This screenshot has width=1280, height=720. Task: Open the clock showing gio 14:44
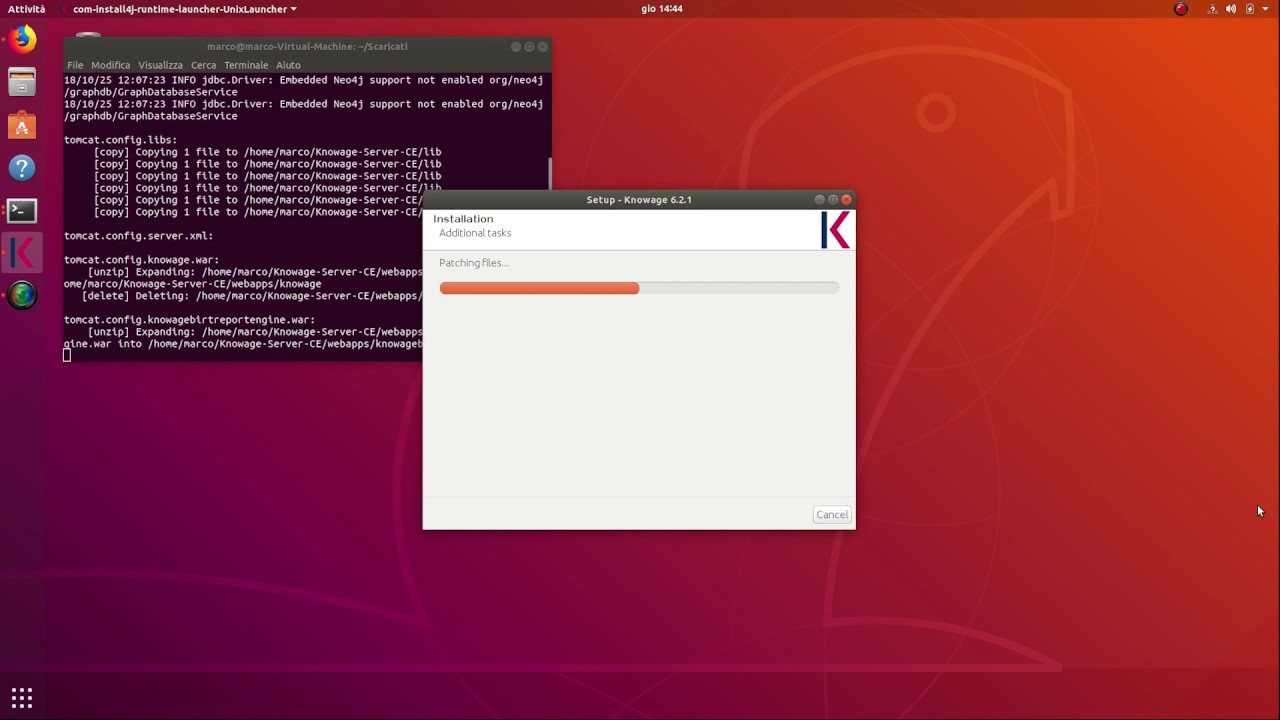tap(661, 9)
